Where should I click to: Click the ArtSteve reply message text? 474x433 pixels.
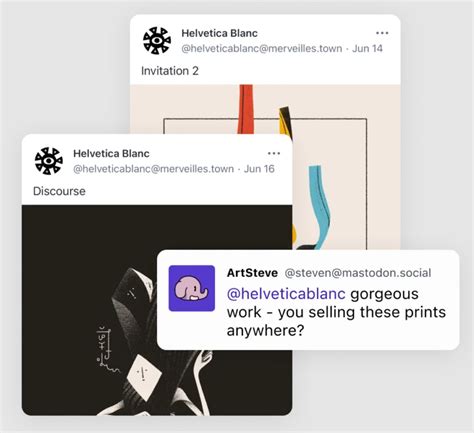pos(336,312)
